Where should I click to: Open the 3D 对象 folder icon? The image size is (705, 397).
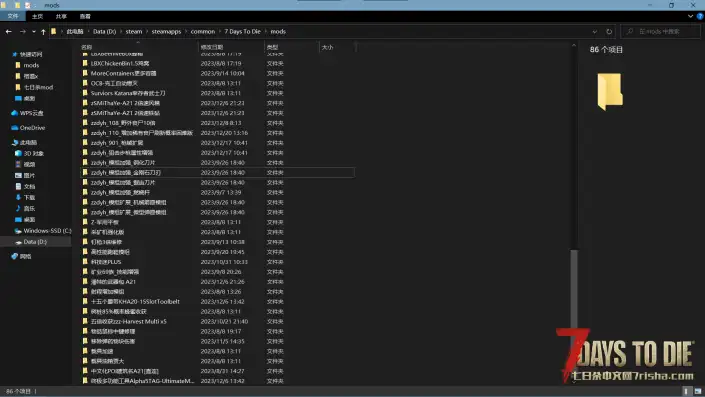(18, 153)
